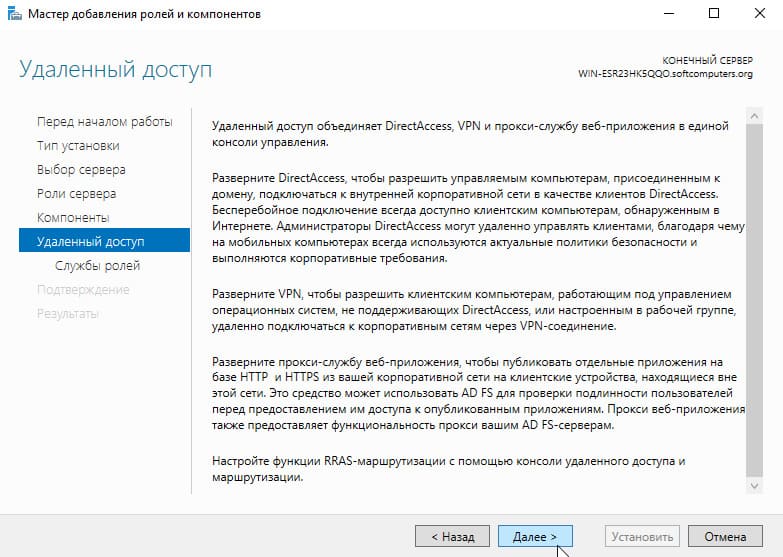Click the wizard app icon in title bar
783x557 pixels.
point(14,13)
